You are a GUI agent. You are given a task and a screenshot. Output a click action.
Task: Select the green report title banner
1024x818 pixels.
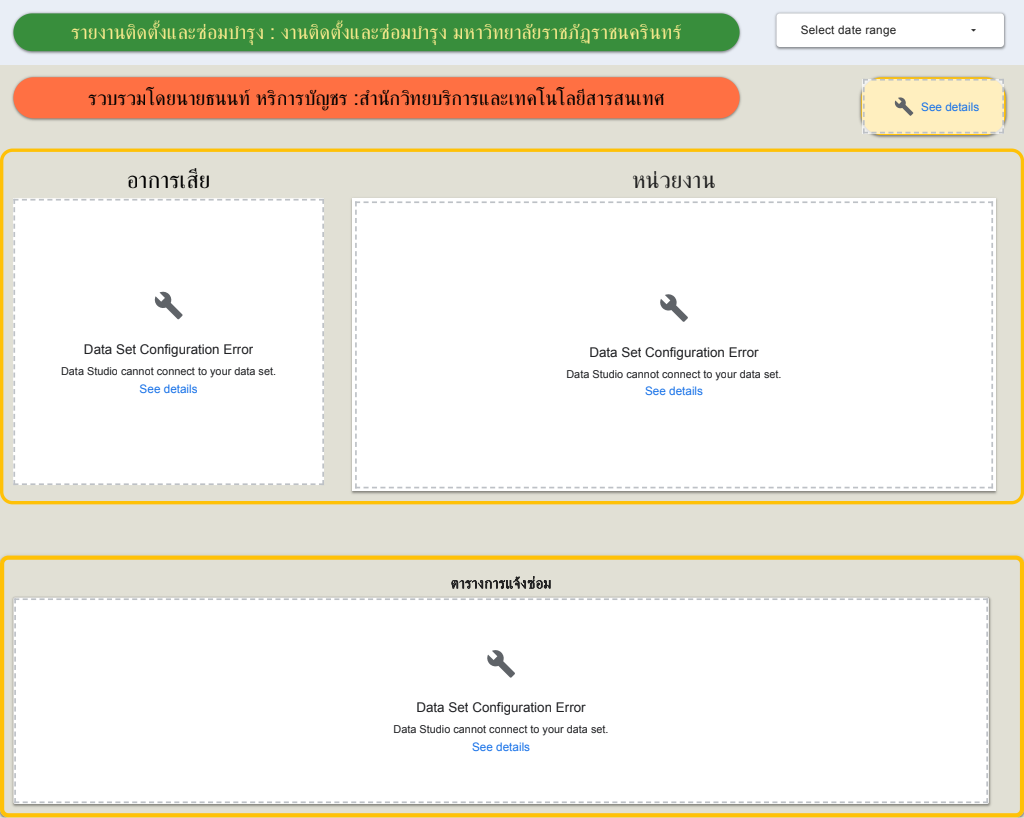tap(376, 32)
